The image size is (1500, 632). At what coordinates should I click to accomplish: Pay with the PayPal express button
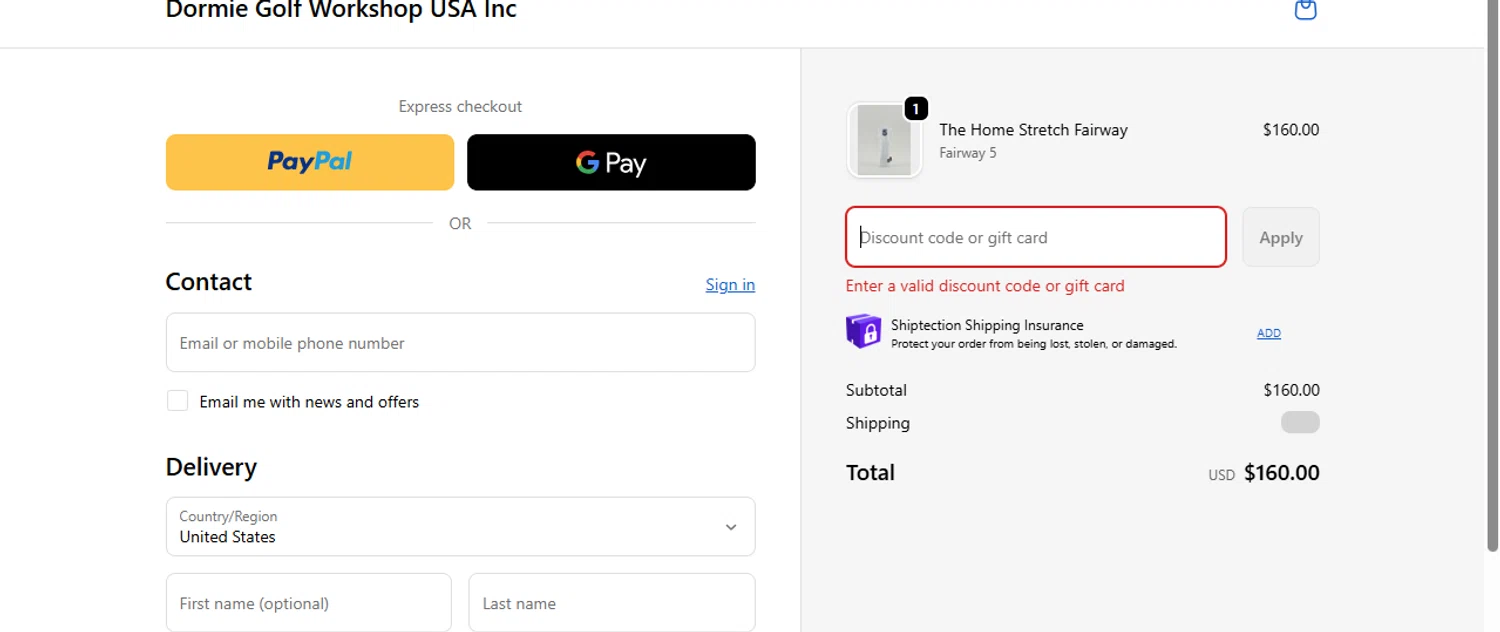[x=310, y=162]
